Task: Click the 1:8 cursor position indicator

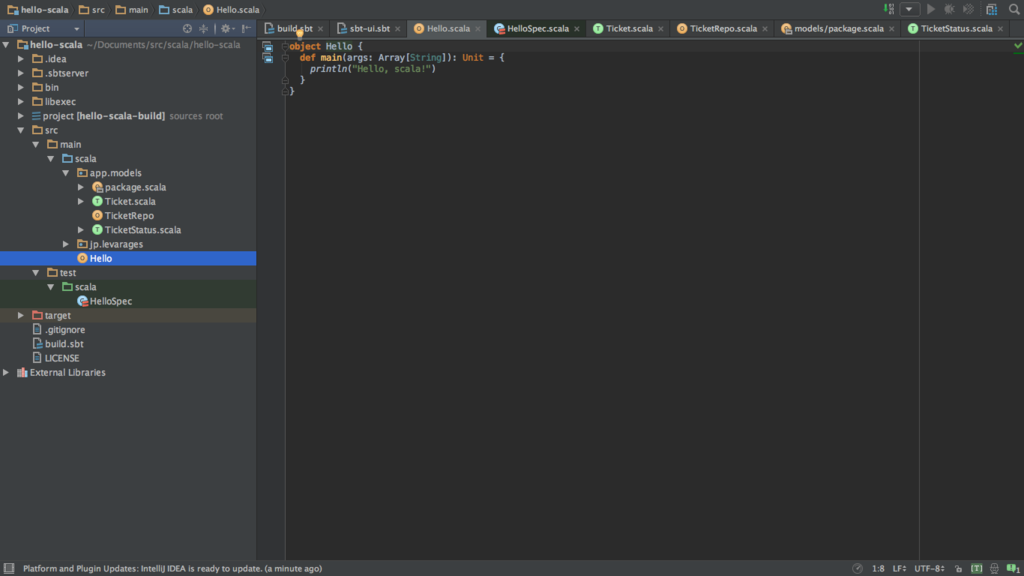Action: coord(878,569)
